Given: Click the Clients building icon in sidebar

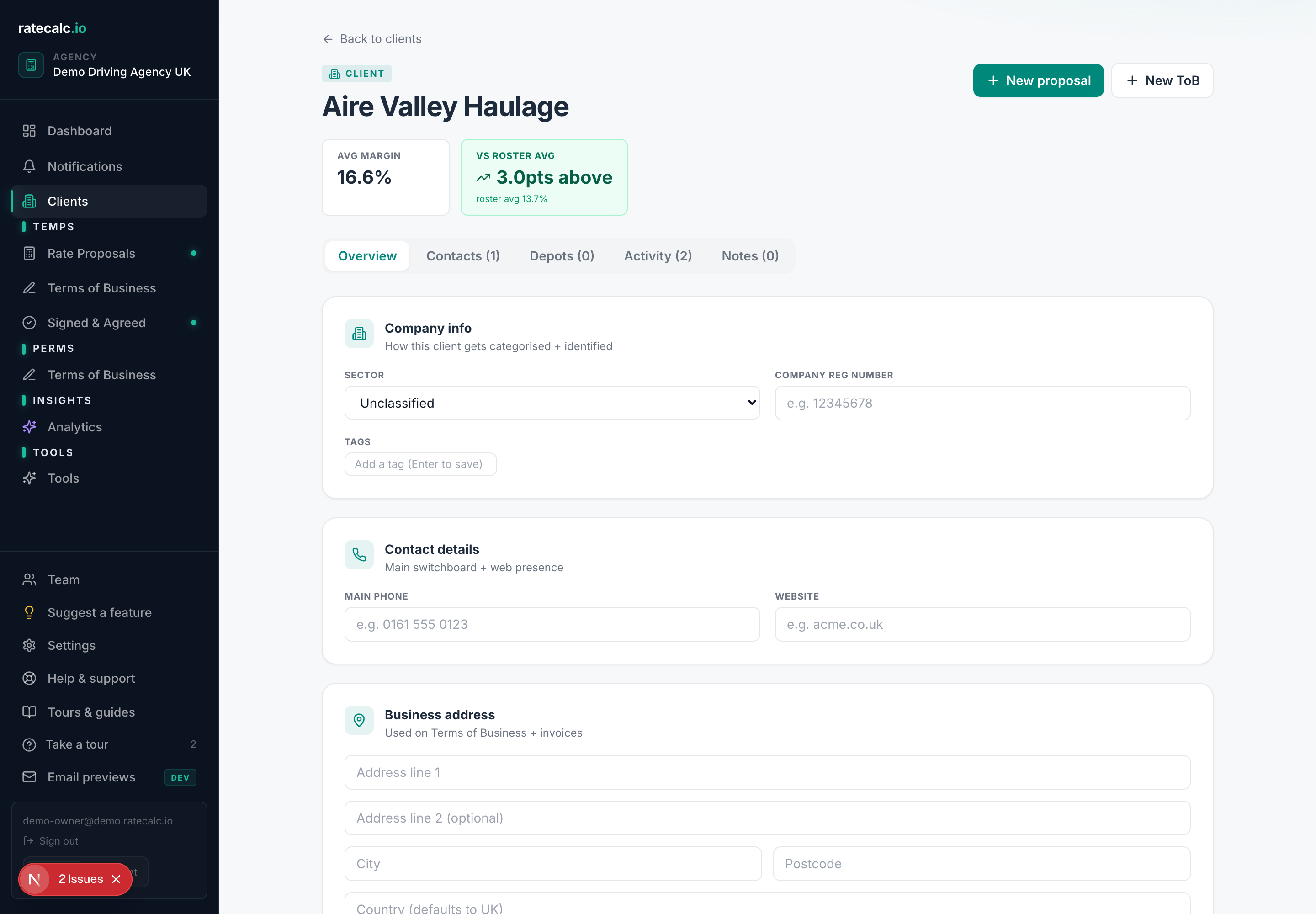Looking at the screenshot, I should click(x=29, y=201).
